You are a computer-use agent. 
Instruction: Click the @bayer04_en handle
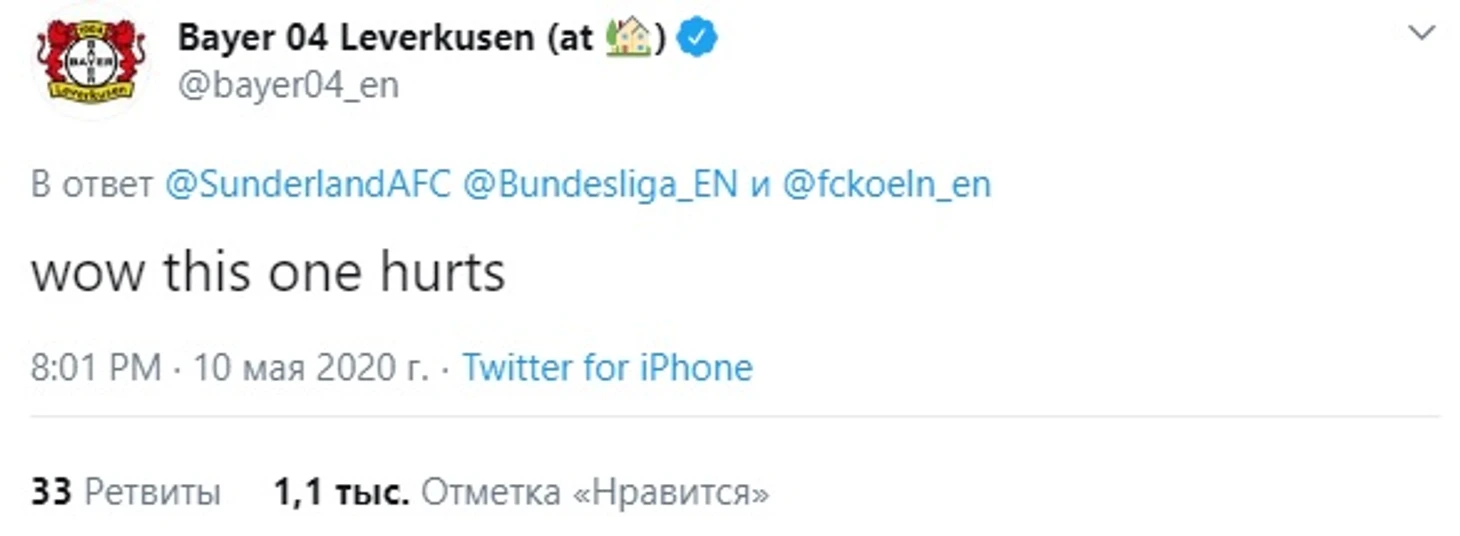[x=288, y=86]
